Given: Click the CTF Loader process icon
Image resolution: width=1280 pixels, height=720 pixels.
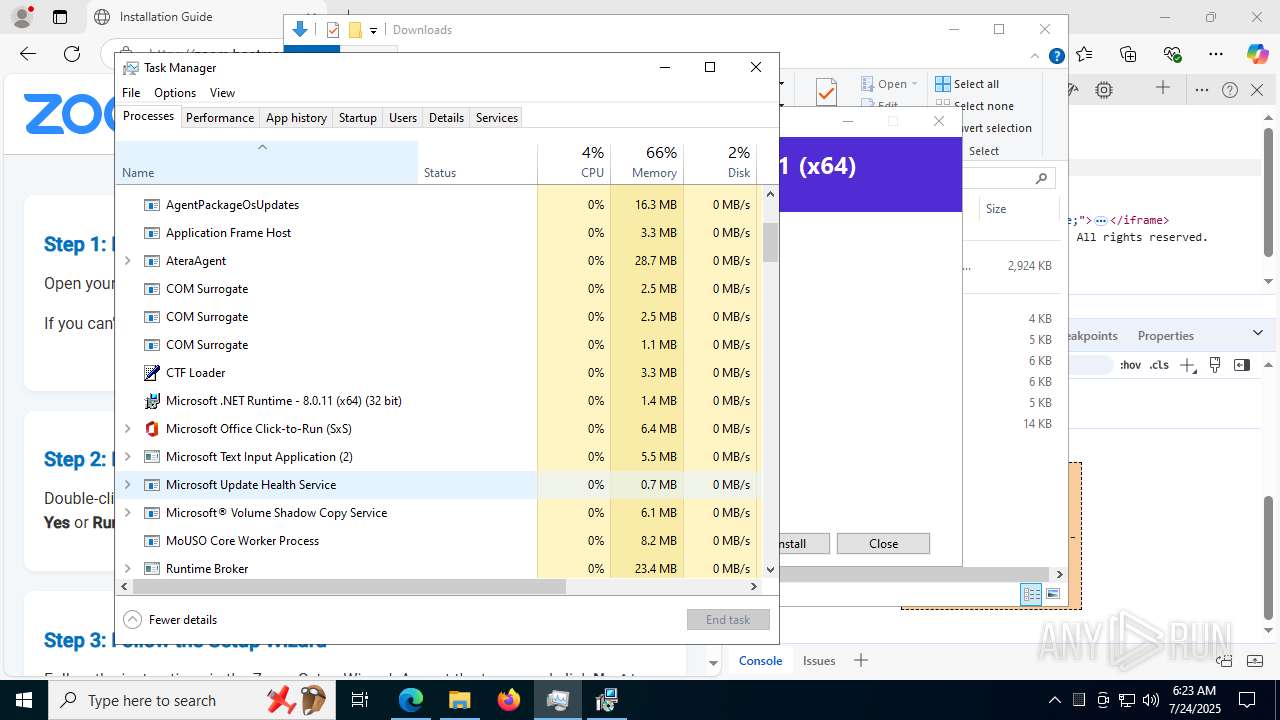Looking at the screenshot, I should click(x=152, y=373).
